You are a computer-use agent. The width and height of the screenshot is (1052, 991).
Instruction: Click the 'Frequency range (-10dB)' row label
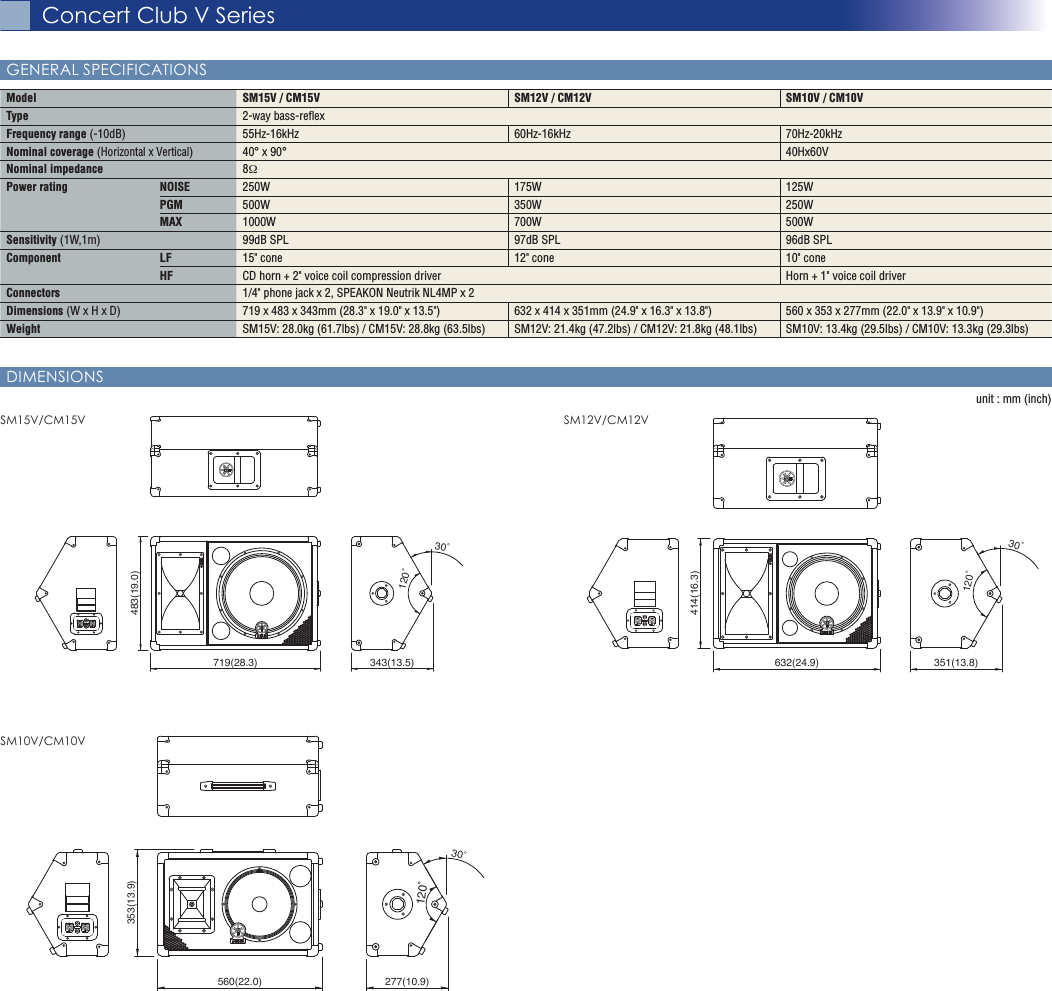click(x=66, y=134)
